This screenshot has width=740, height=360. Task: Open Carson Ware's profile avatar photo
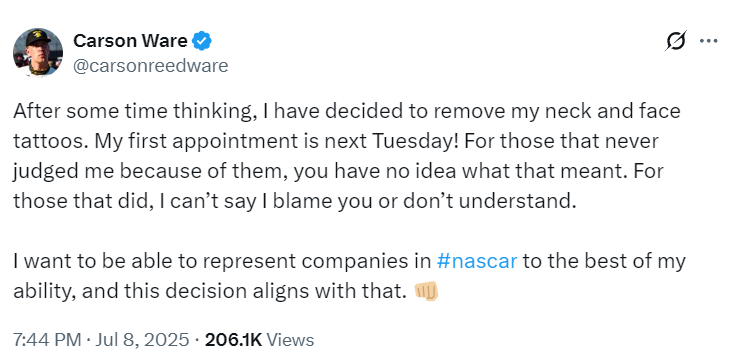(x=38, y=52)
